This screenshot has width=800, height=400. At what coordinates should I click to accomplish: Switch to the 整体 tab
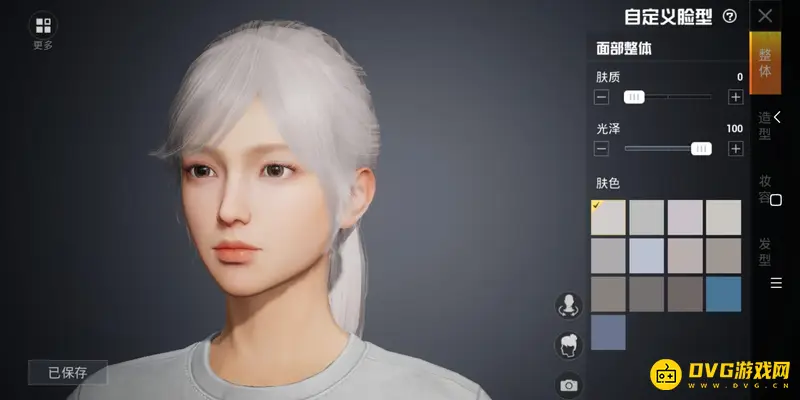765,63
